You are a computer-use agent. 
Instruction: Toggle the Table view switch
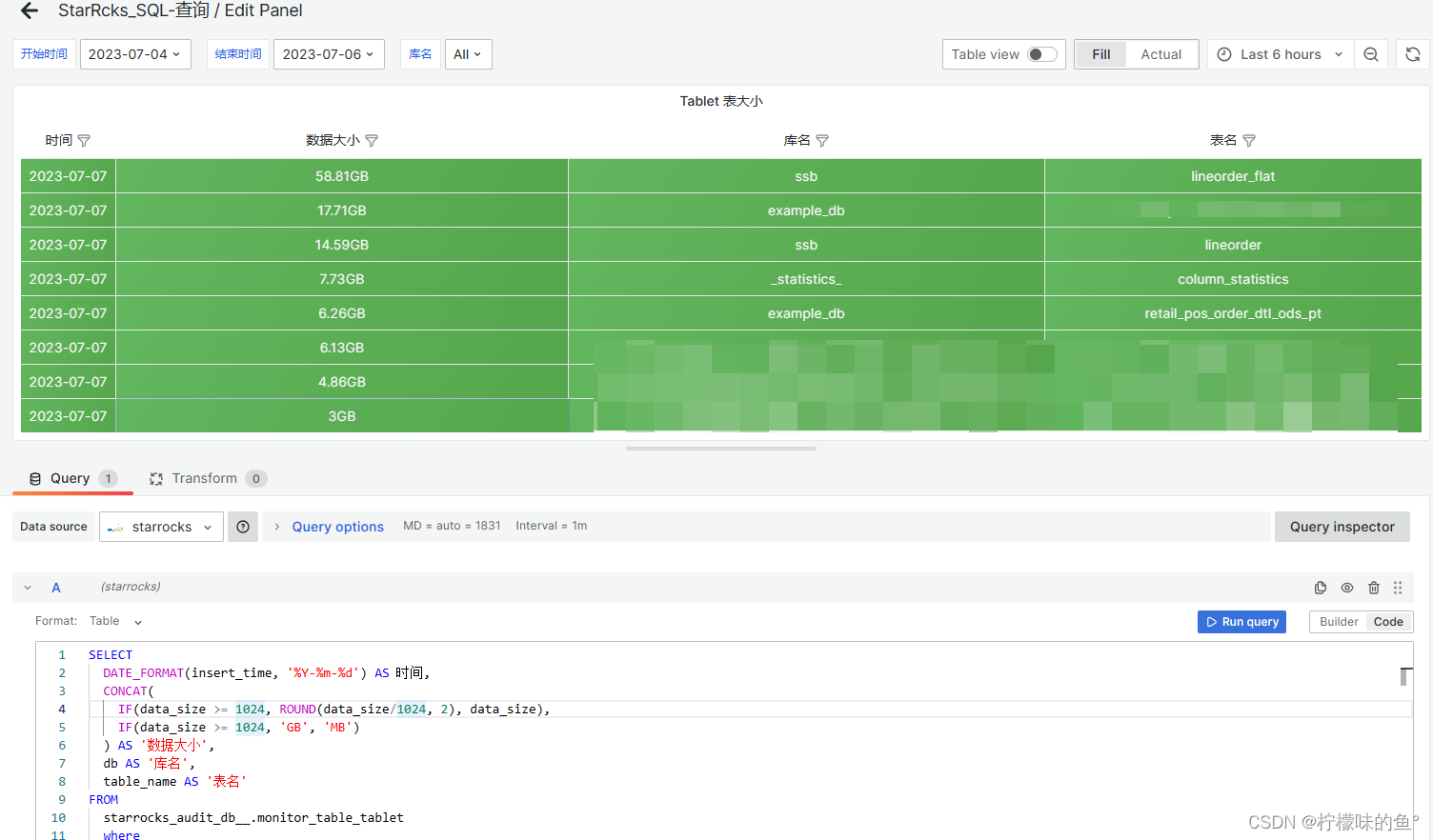click(x=1040, y=54)
